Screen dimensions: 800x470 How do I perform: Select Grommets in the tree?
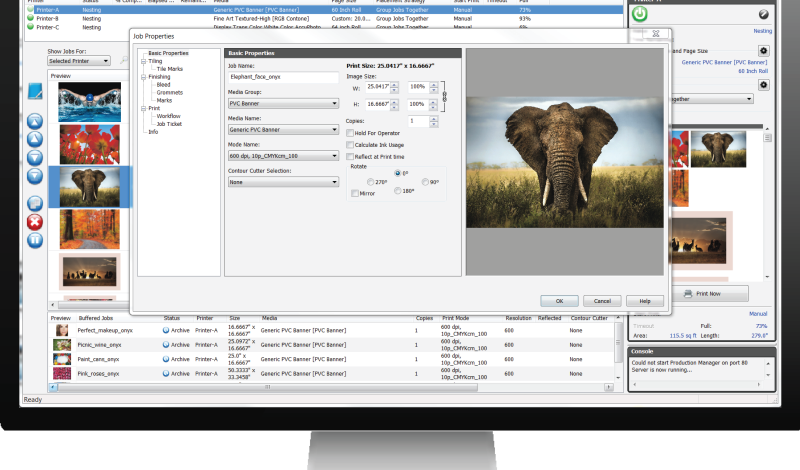(x=169, y=92)
